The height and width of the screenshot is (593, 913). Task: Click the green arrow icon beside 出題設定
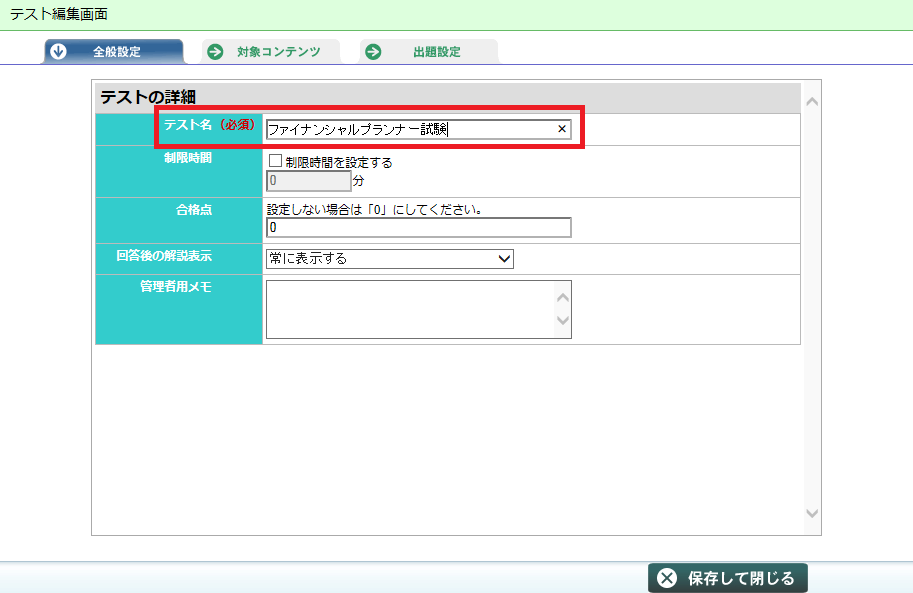(373, 52)
